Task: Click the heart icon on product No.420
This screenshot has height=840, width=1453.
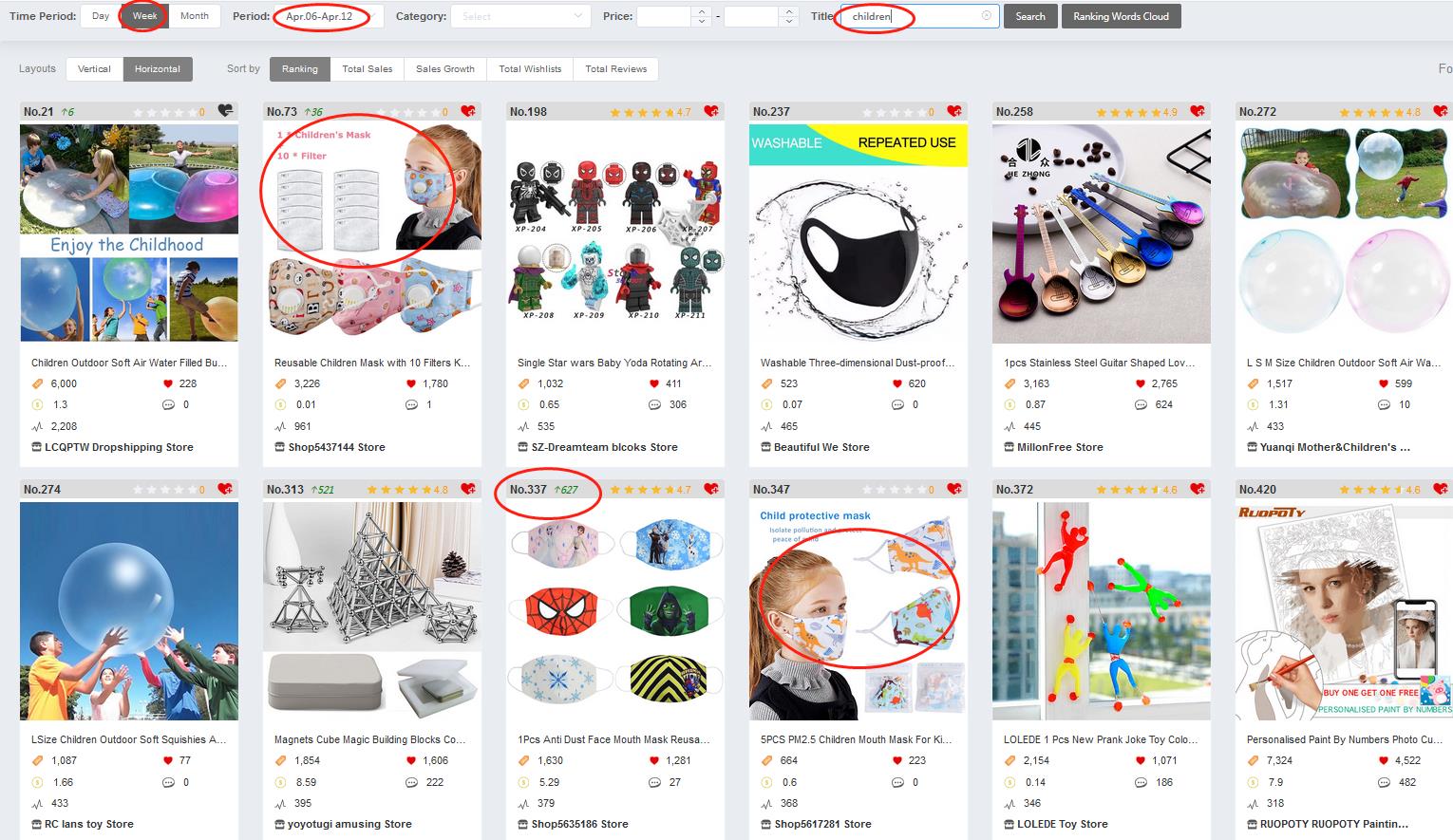Action: coord(1441,489)
